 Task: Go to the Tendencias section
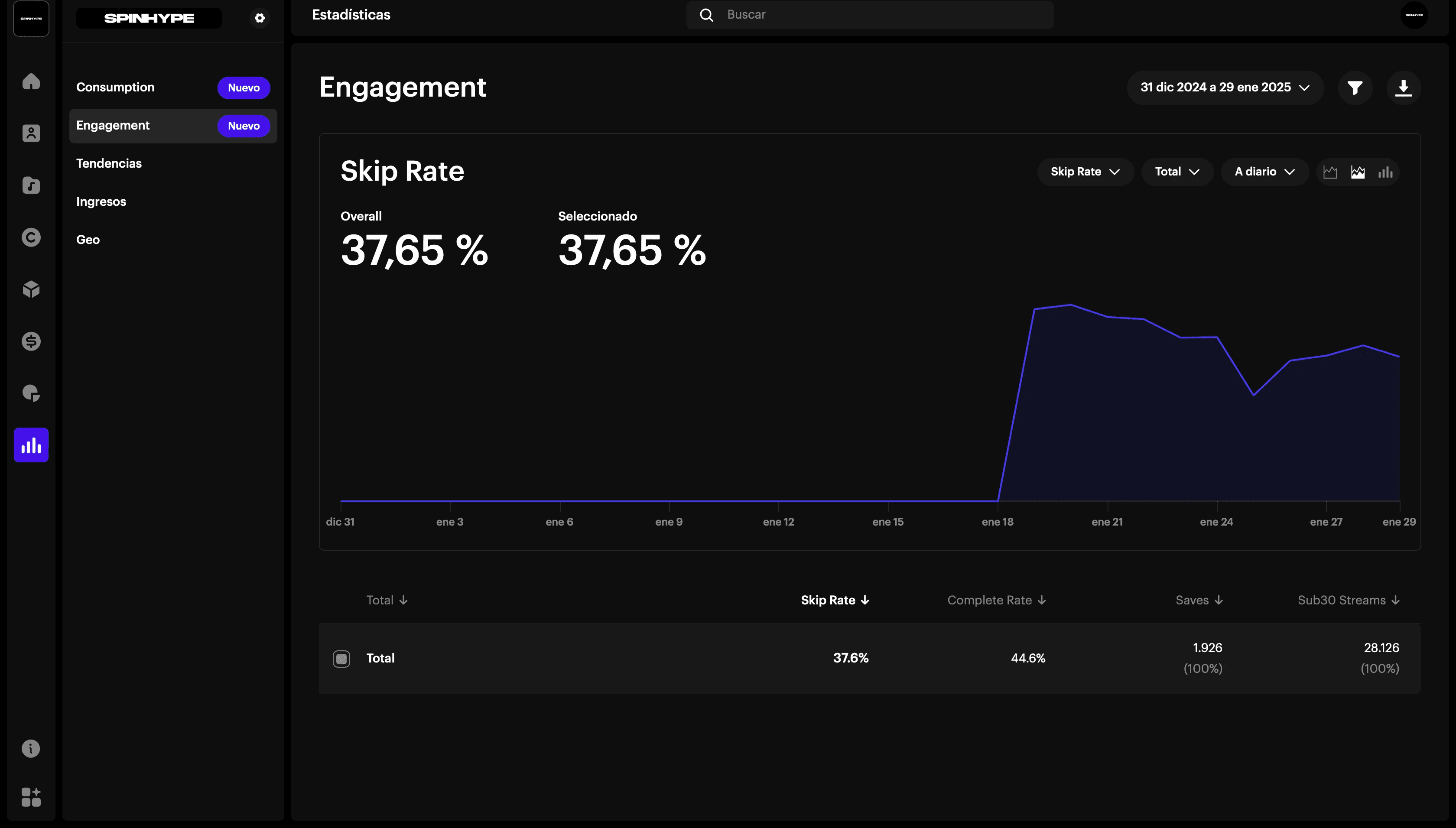(x=109, y=164)
